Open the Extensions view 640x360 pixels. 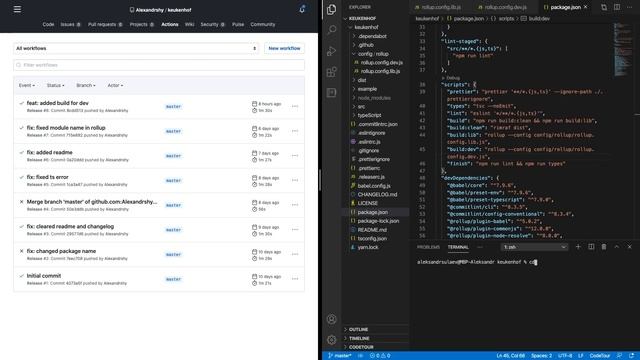[x=331, y=72]
